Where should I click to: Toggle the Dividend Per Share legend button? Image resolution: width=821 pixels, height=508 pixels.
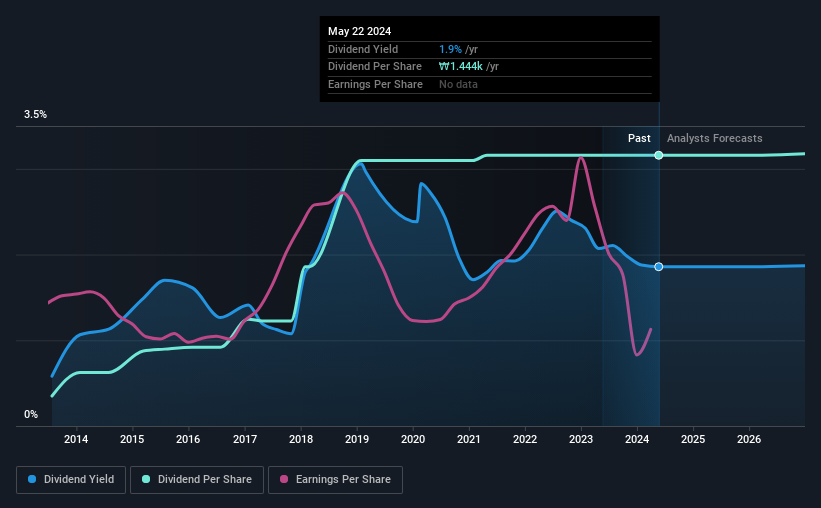(x=197, y=480)
